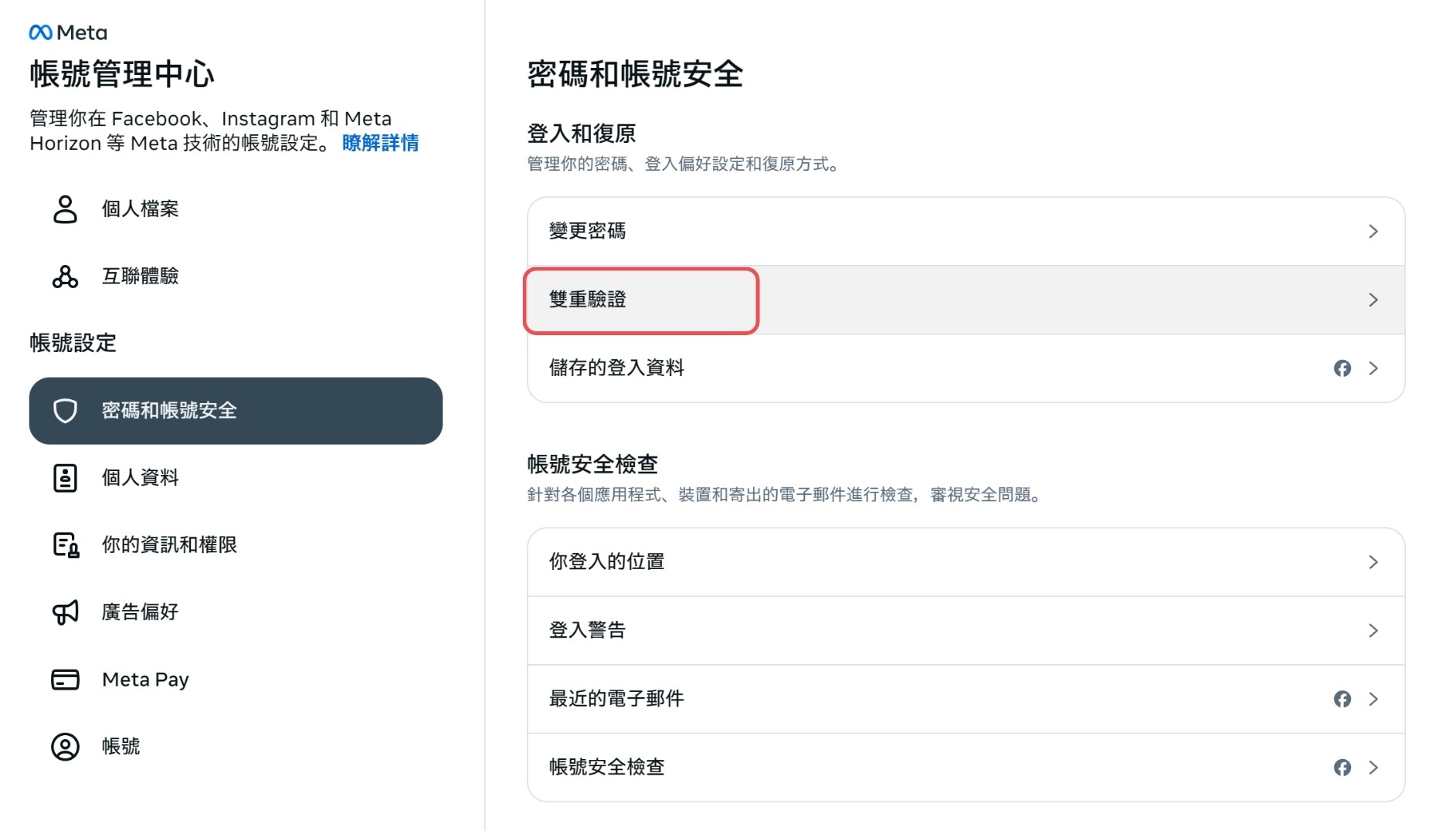Click the Facebook icon in 最近的電子郵件 row
Screen dimensions: 1456x834
pyautogui.click(x=1342, y=699)
